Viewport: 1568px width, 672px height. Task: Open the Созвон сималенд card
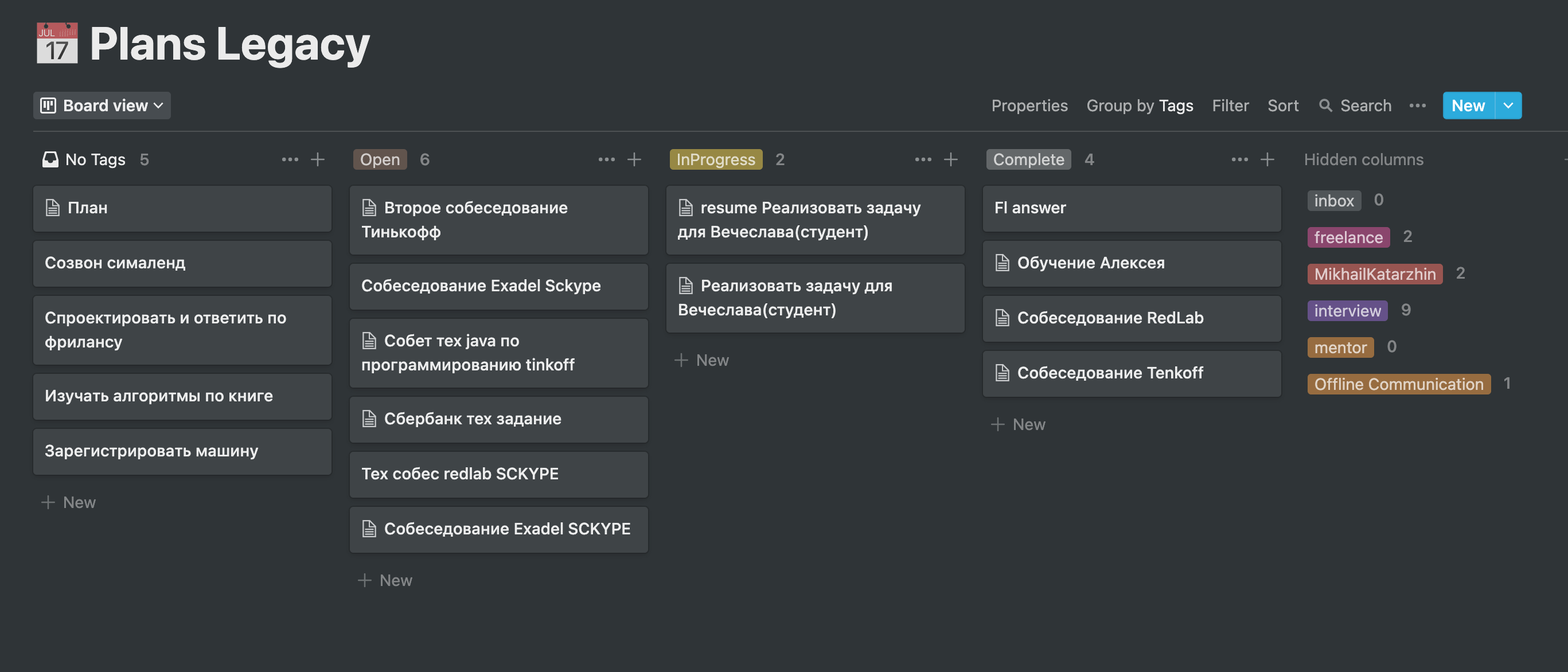point(182,263)
